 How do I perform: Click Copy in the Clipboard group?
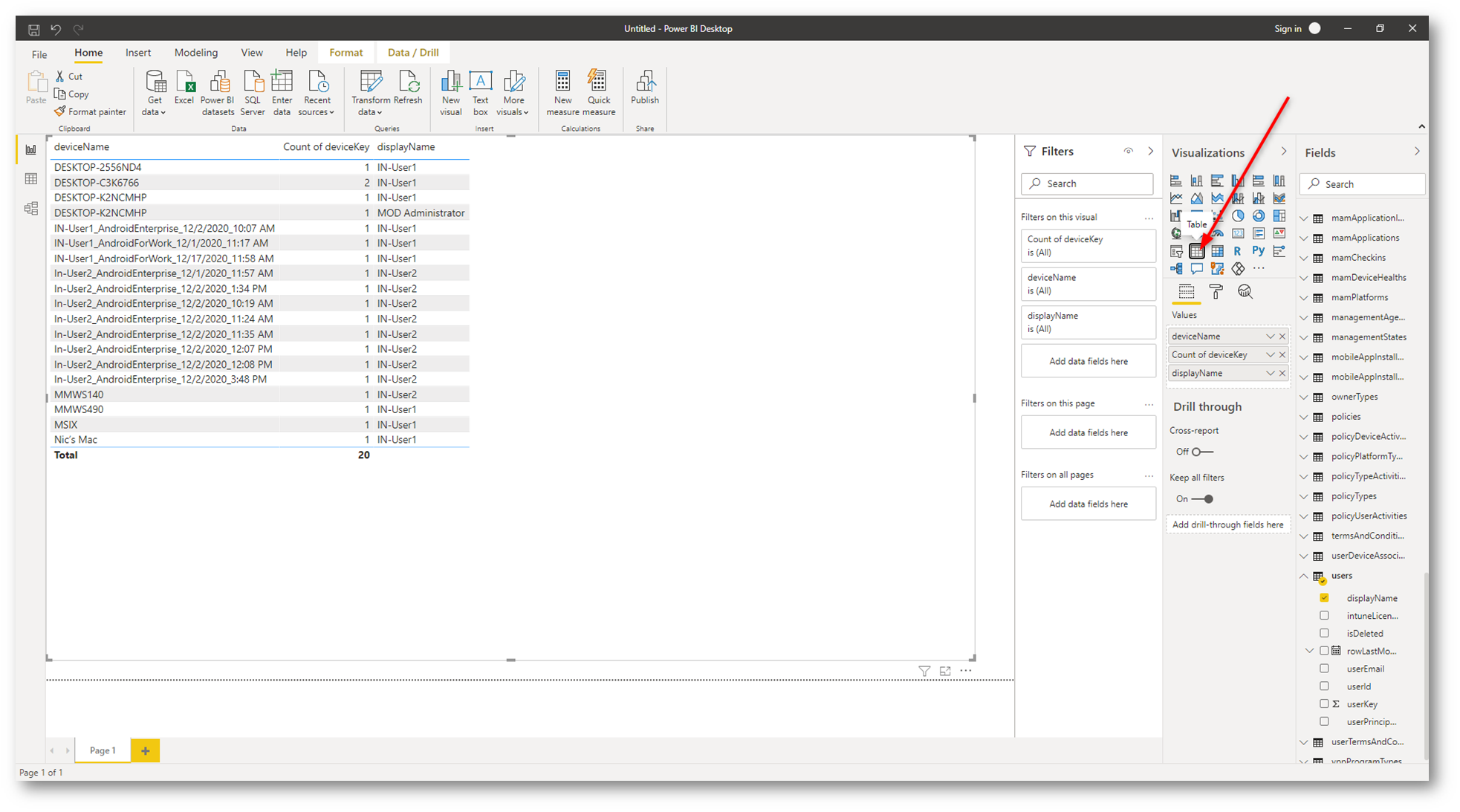[72, 94]
